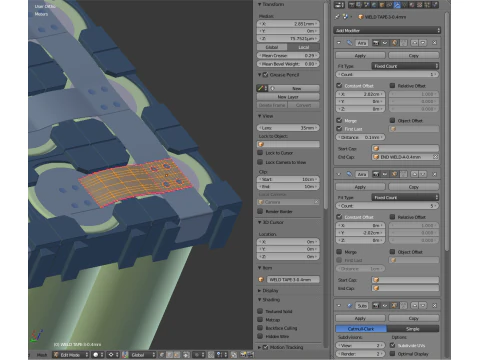The width and height of the screenshot is (480, 360).
Task: Open the Material properties tab icon
Action: click(x=412, y=5)
